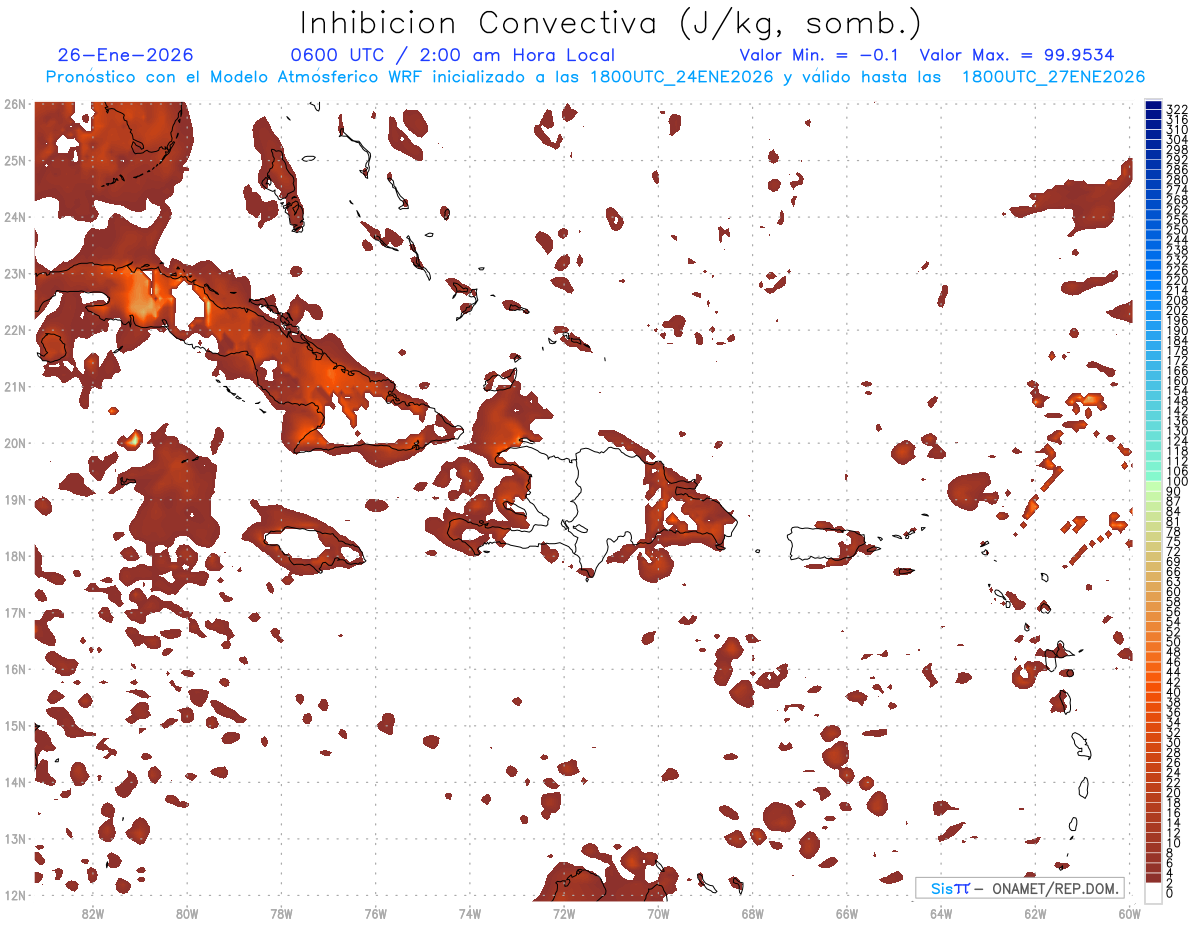Click the 16N latitude label

(x=15, y=669)
